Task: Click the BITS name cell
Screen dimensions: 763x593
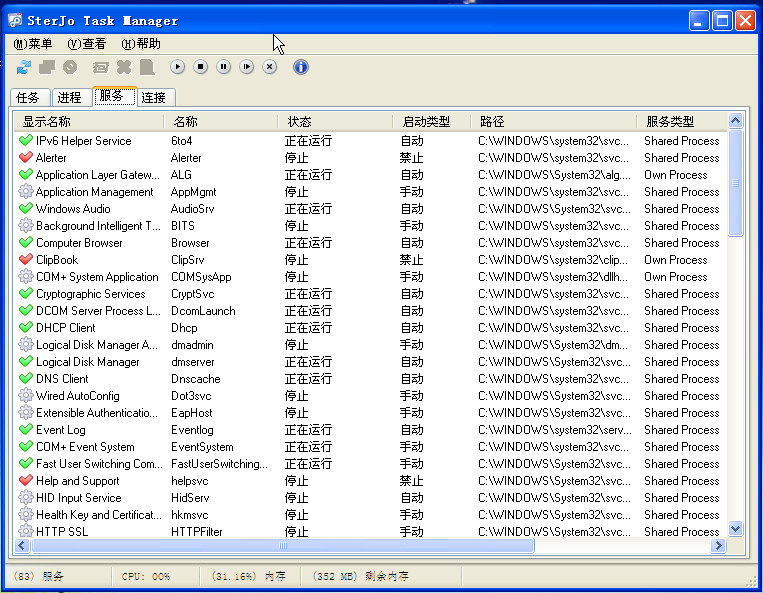Action: (182, 226)
